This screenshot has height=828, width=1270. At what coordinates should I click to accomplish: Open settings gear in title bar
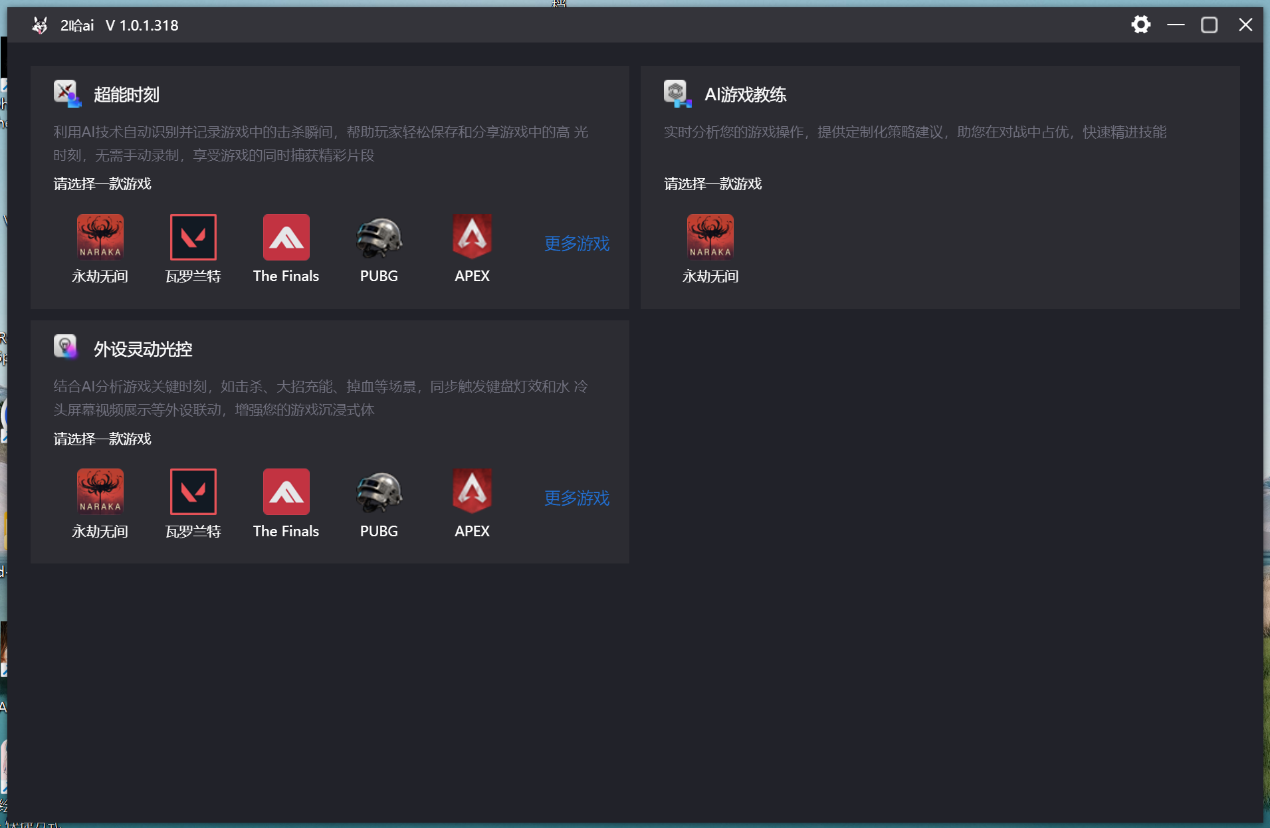tap(1141, 25)
